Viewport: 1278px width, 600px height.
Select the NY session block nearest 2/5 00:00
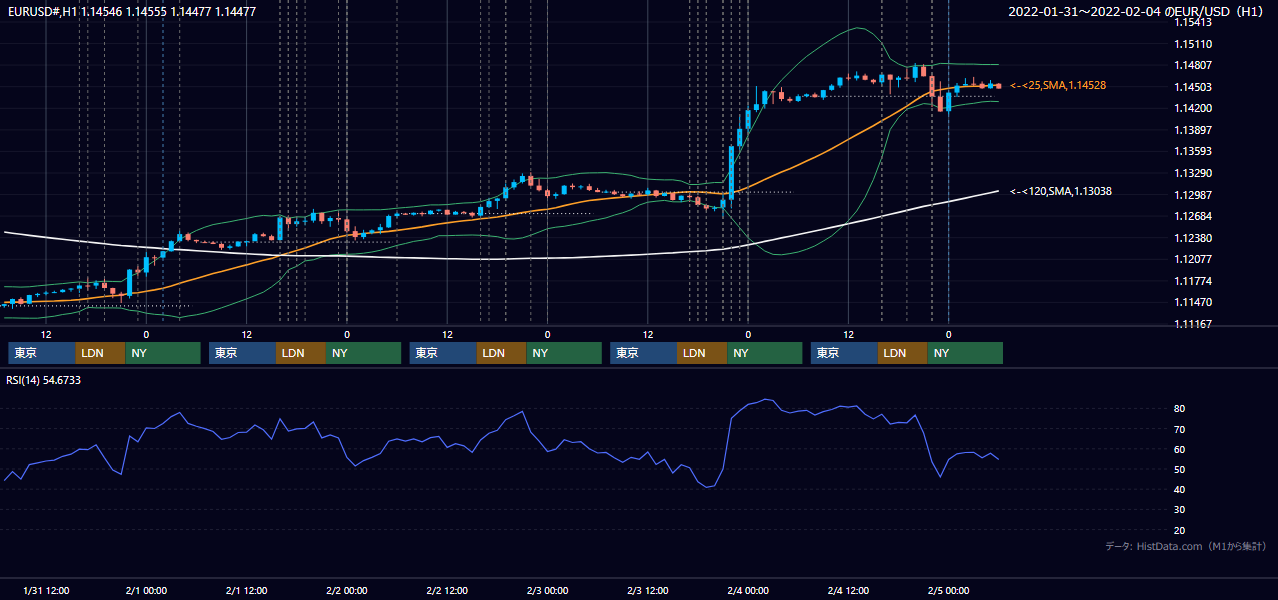965,353
